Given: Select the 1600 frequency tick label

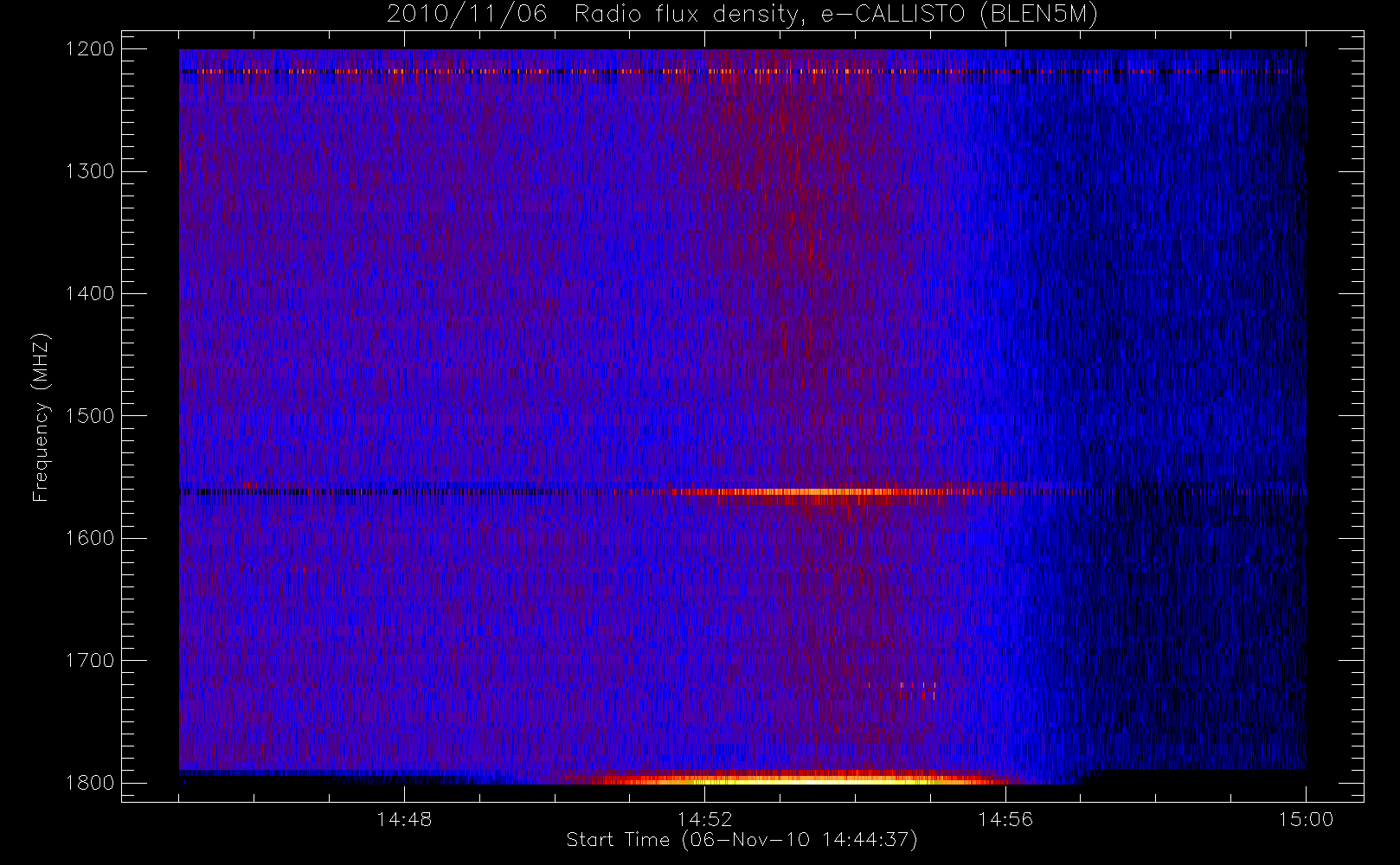Looking at the screenshot, I should point(90,538).
